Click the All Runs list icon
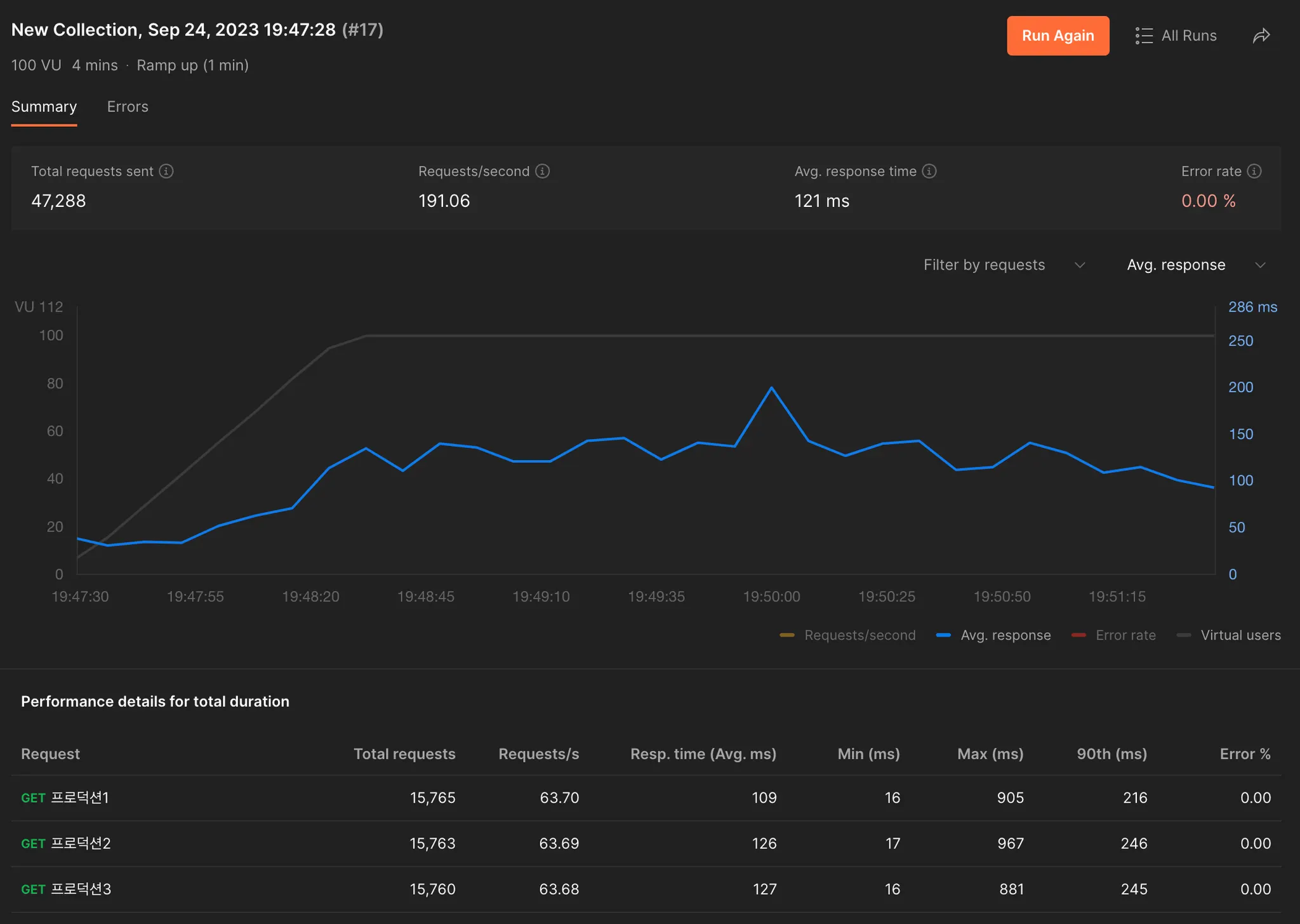 click(1144, 36)
